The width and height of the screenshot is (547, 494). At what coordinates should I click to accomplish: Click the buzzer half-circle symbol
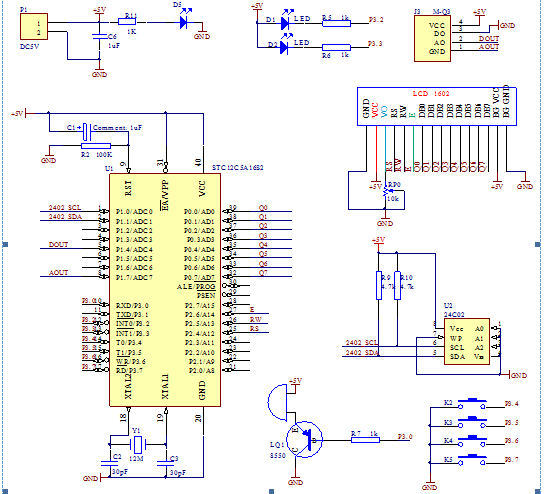[x=278, y=402]
